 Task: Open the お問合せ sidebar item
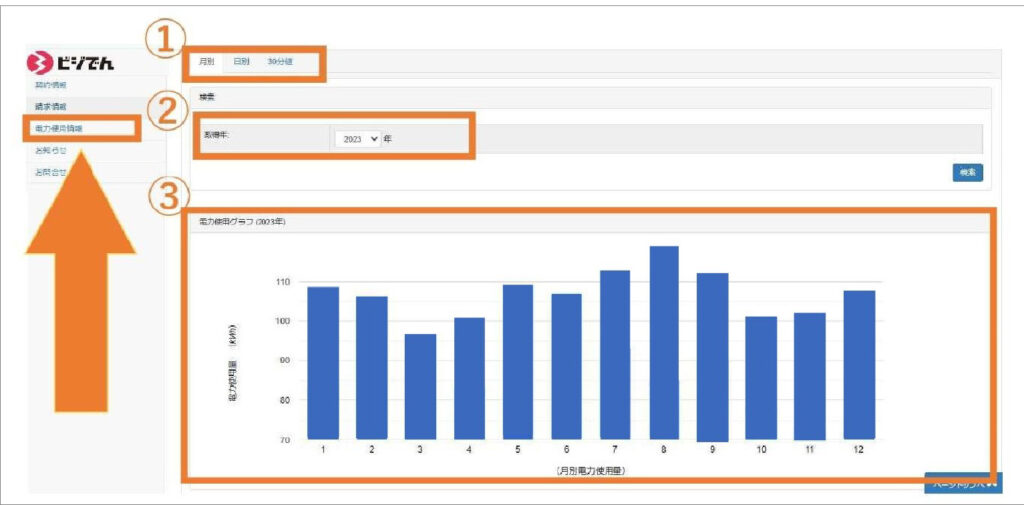[48, 172]
